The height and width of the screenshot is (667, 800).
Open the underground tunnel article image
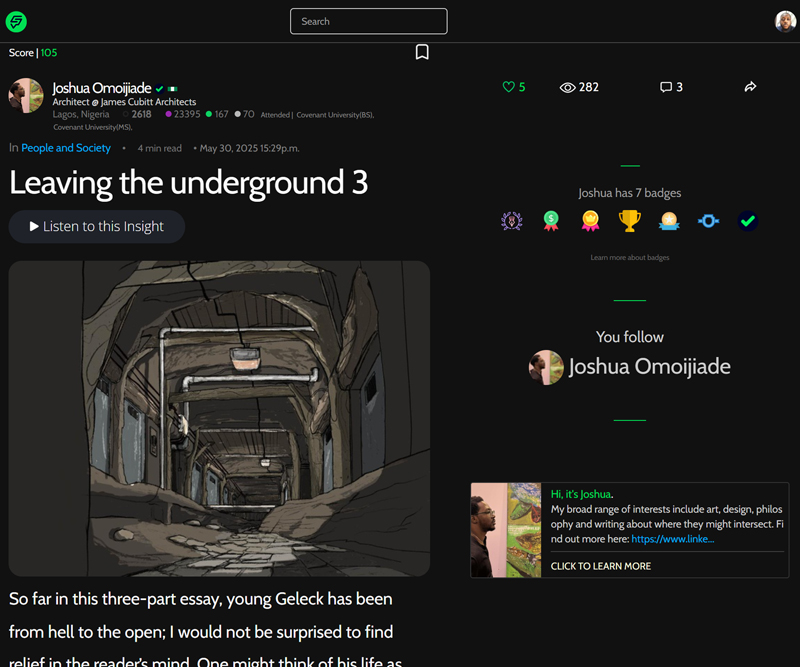219,418
